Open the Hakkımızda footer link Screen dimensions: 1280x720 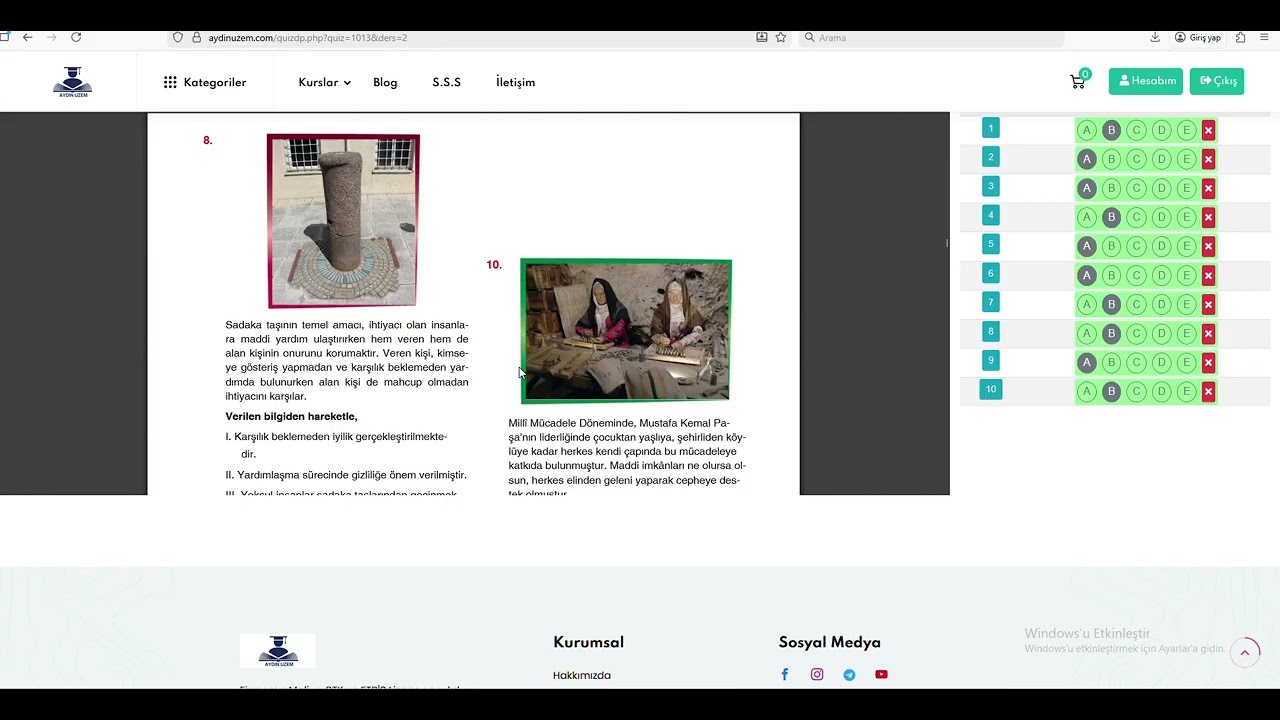582,676
